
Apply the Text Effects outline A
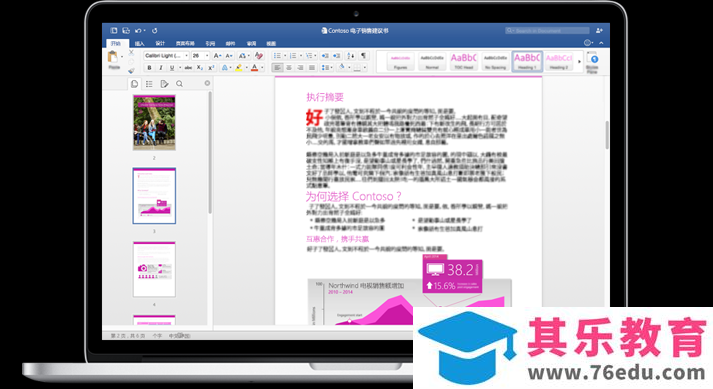225,68
